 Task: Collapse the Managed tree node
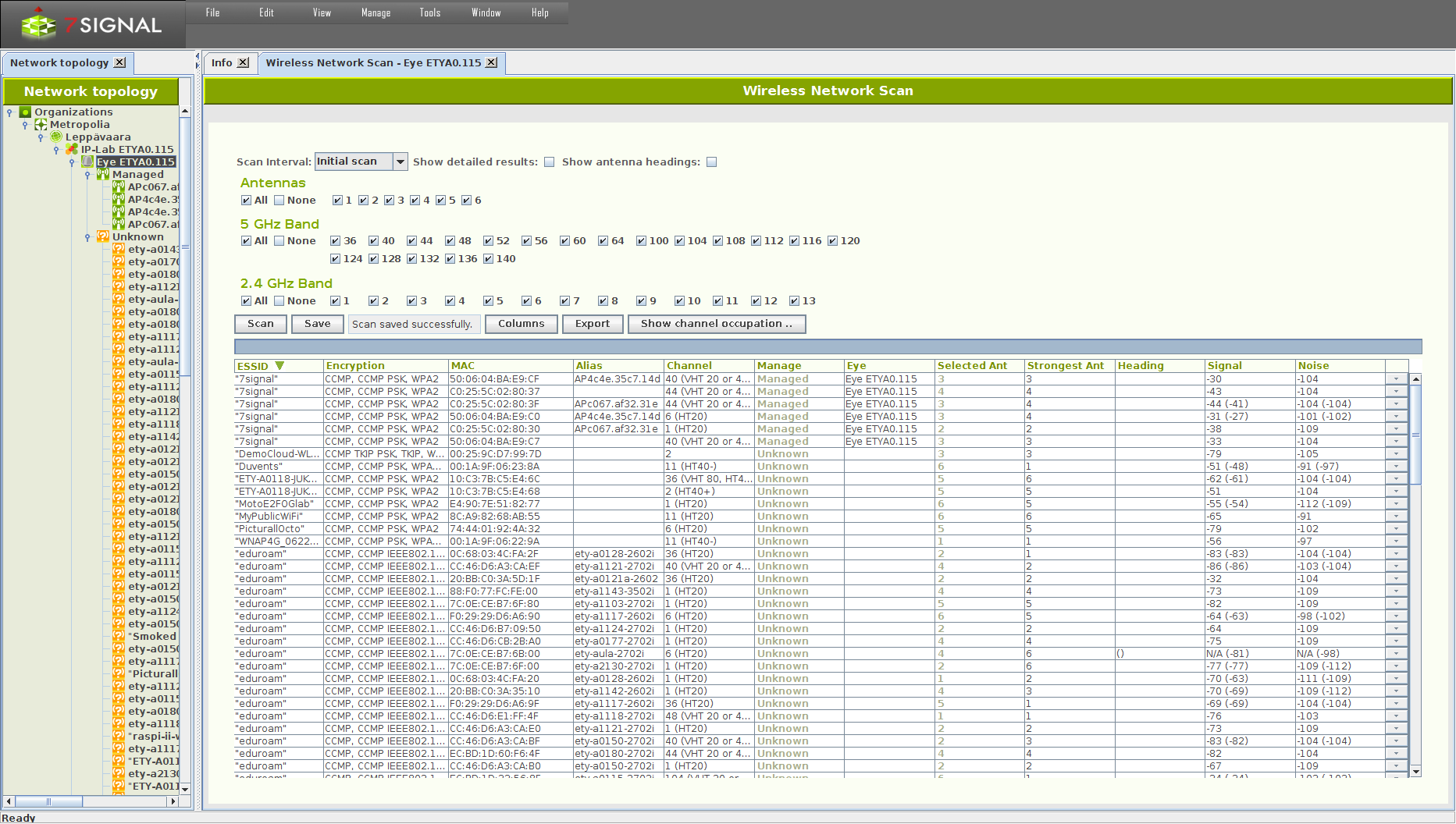pos(87,175)
